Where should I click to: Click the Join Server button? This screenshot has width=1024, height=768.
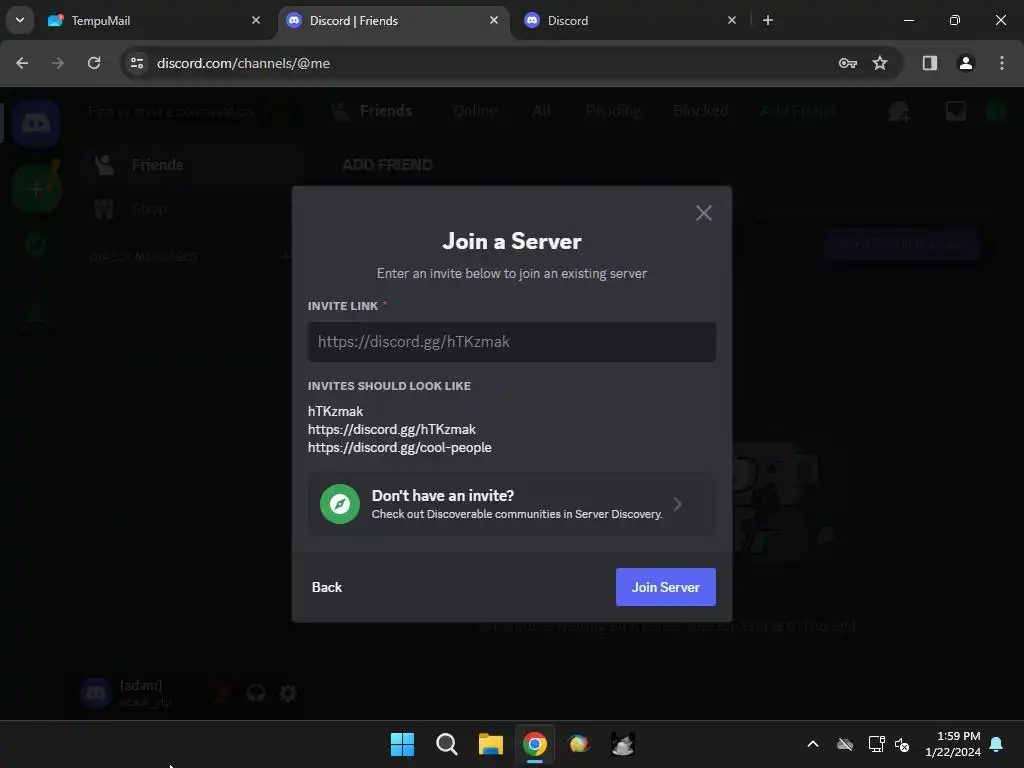click(x=665, y=587)
